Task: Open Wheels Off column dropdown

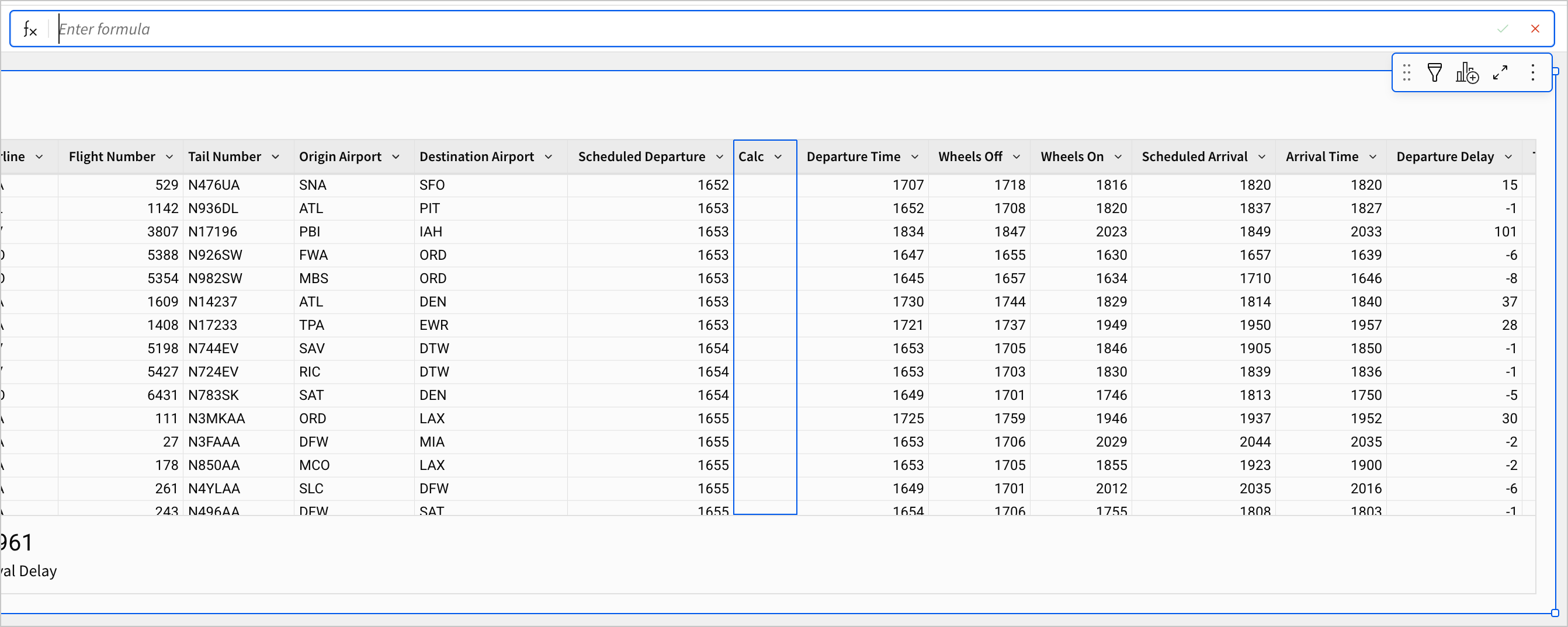Action: point(1016,157)
